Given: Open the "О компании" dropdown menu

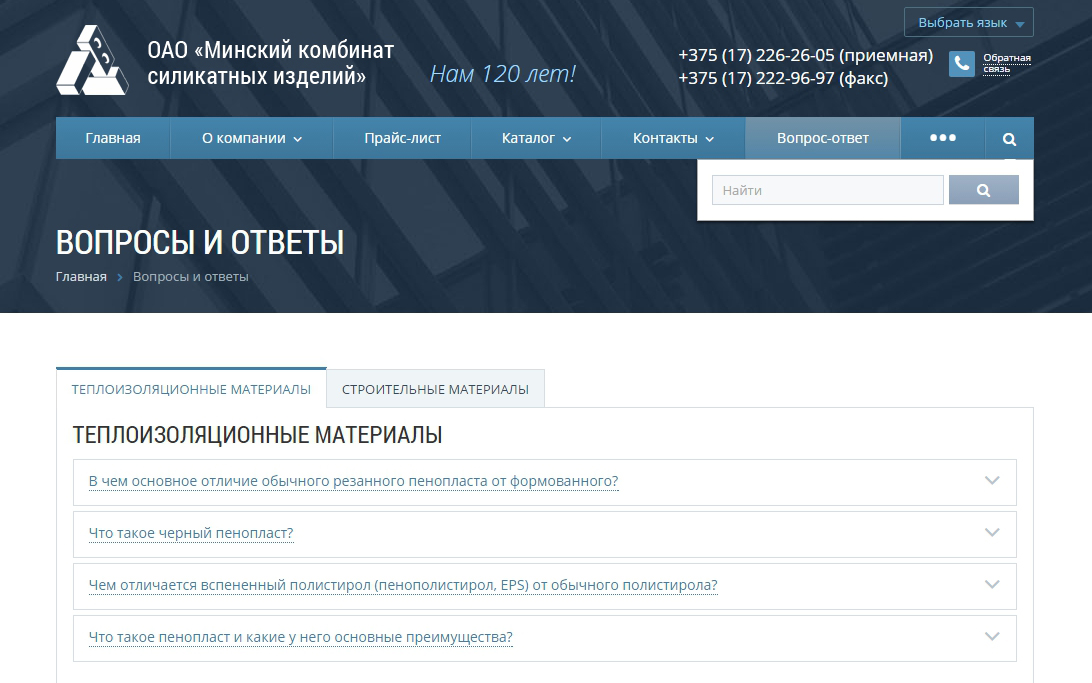Looking at the screenshot, I should point(248,138).
